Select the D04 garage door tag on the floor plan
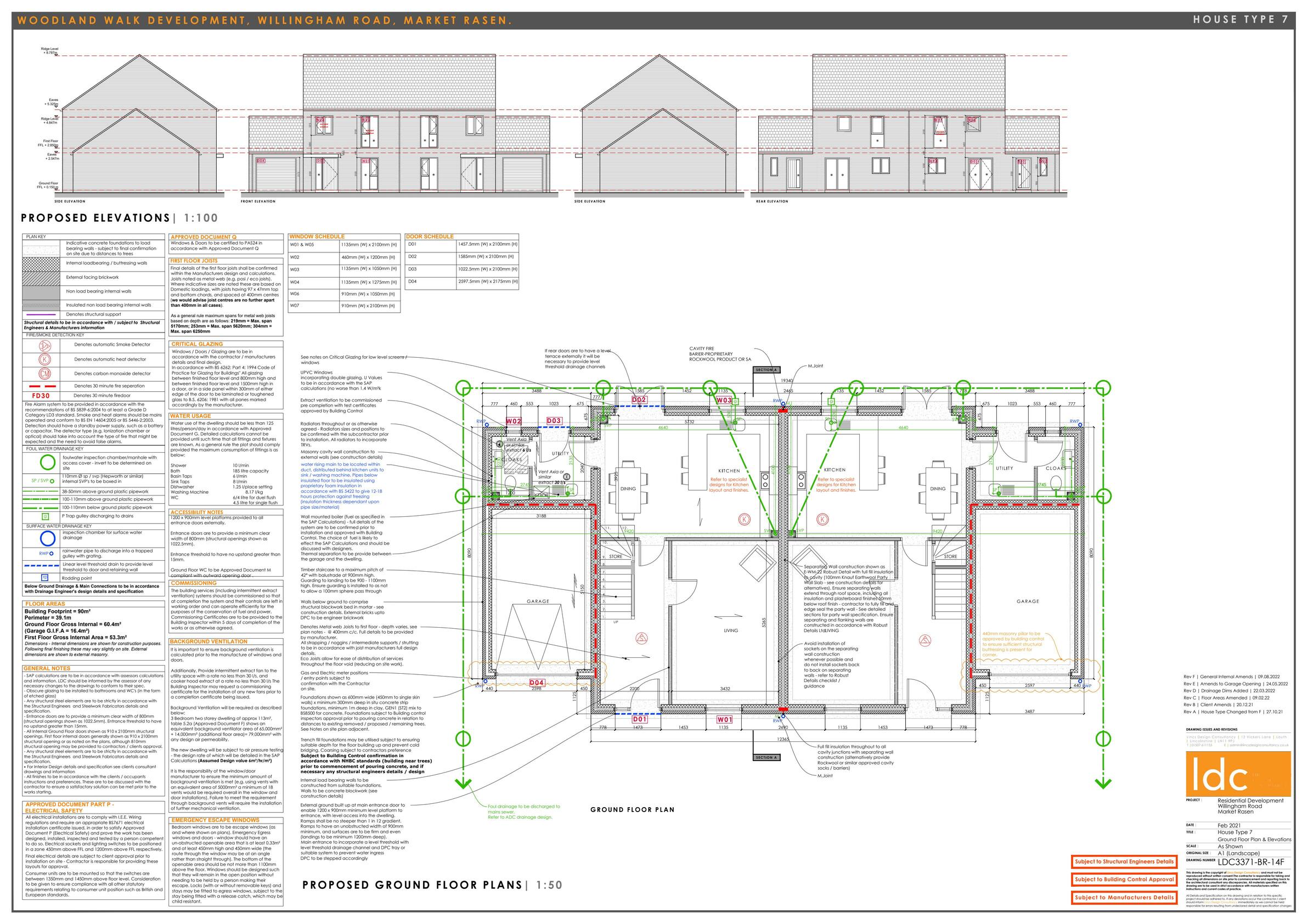Viewport: 1308px width, 924px height. pyautogui.click(x=537, y=683)
